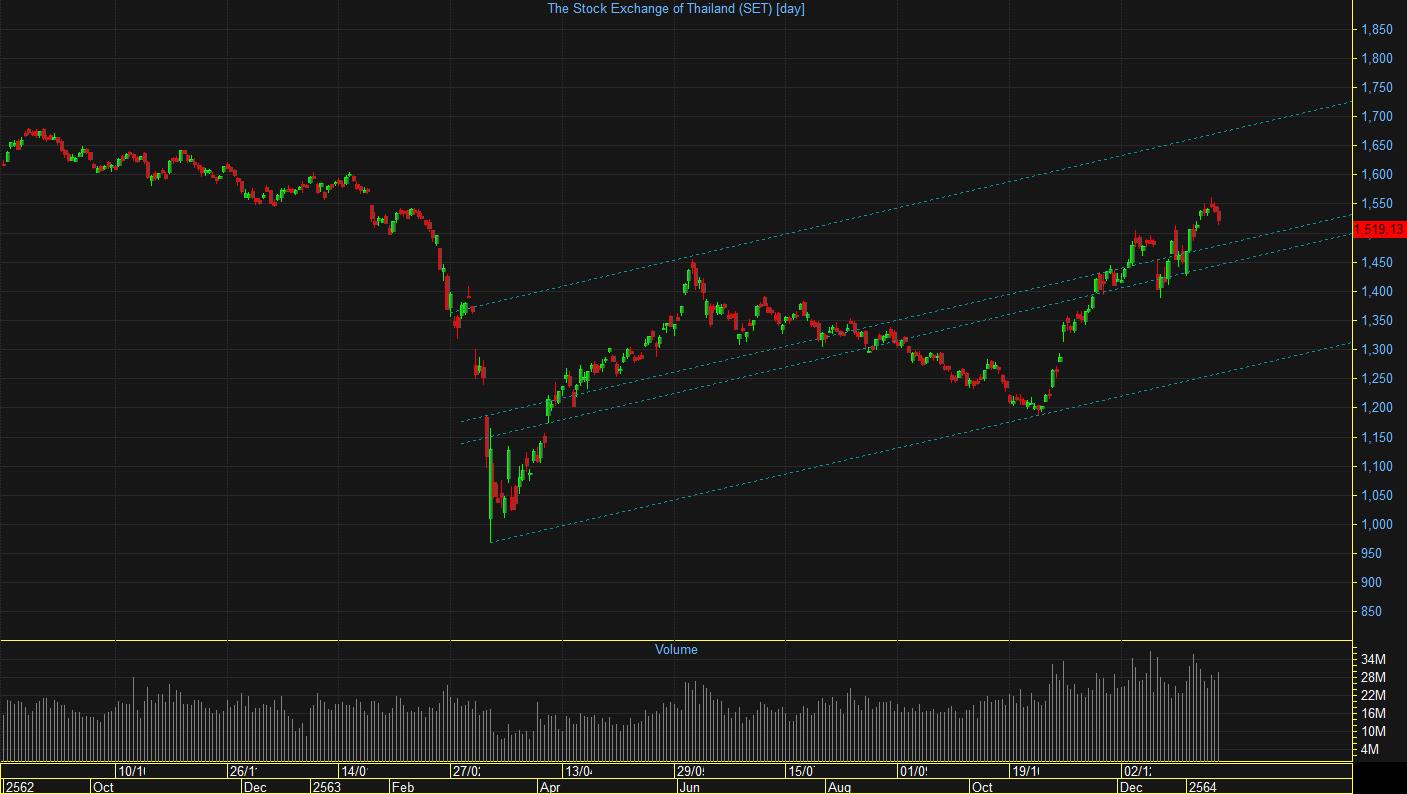The height and width of the screenshot is (794, 1407).
Task: Click the date tick starting with 19/
Action: click(1025, 772)
